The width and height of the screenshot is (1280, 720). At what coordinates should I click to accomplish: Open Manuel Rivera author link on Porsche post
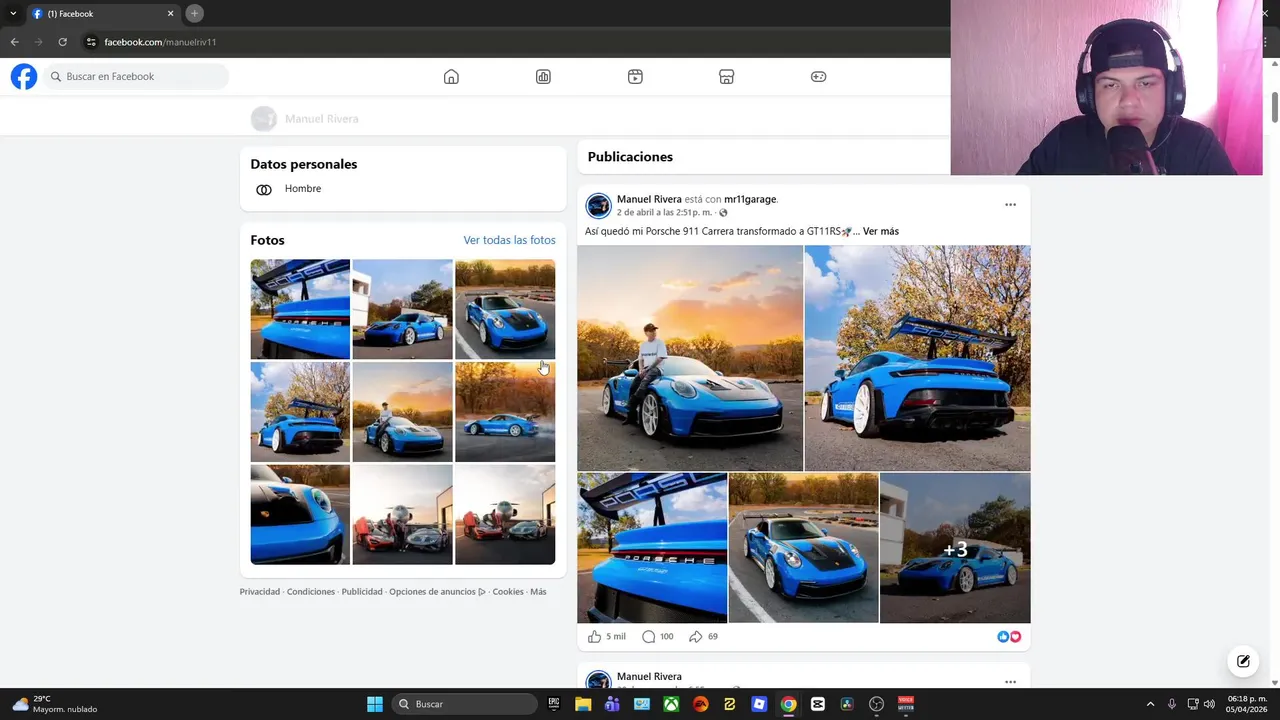(649, 199)
